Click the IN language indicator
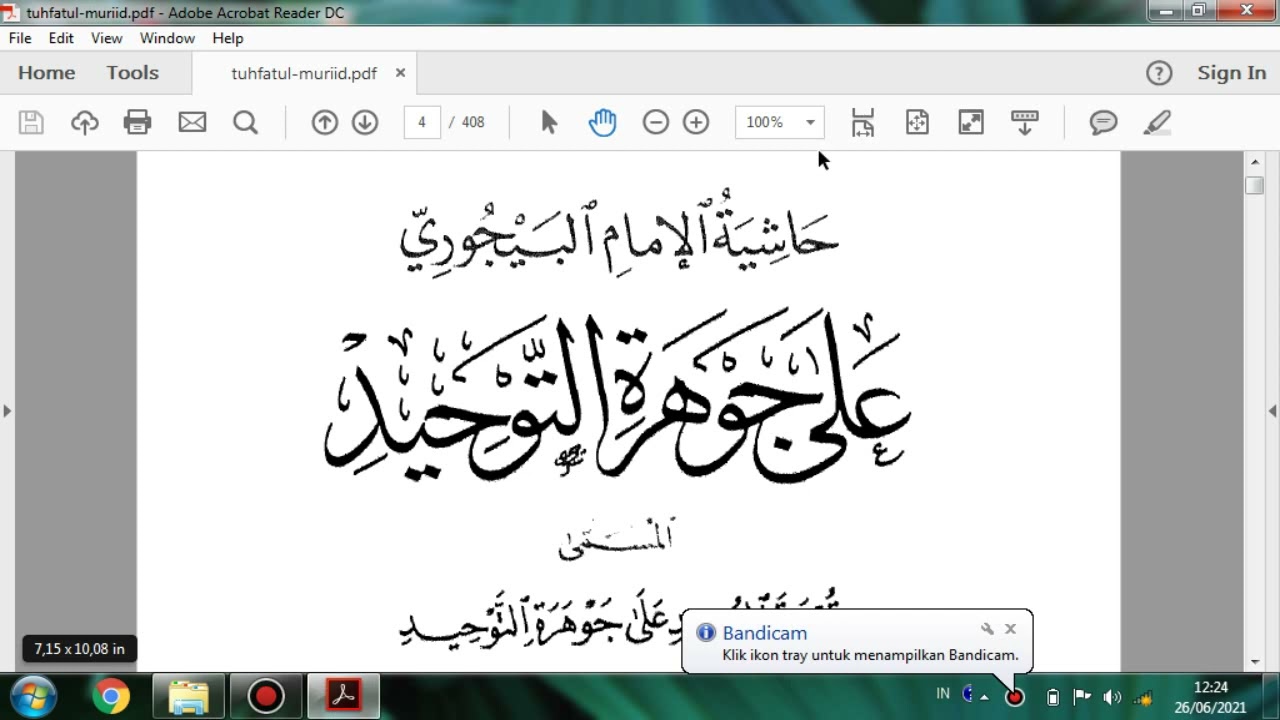1280x720 pixels. [x=943, y=693]
